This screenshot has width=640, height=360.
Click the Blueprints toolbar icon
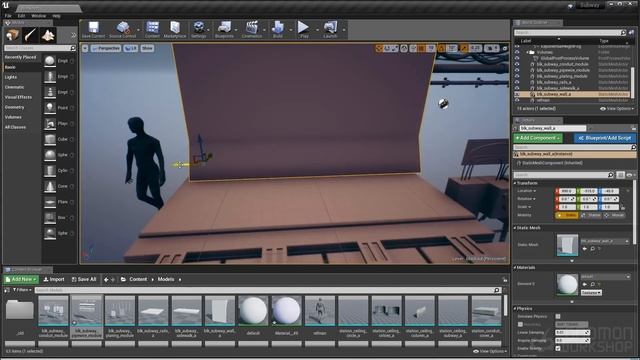(224, 28)
